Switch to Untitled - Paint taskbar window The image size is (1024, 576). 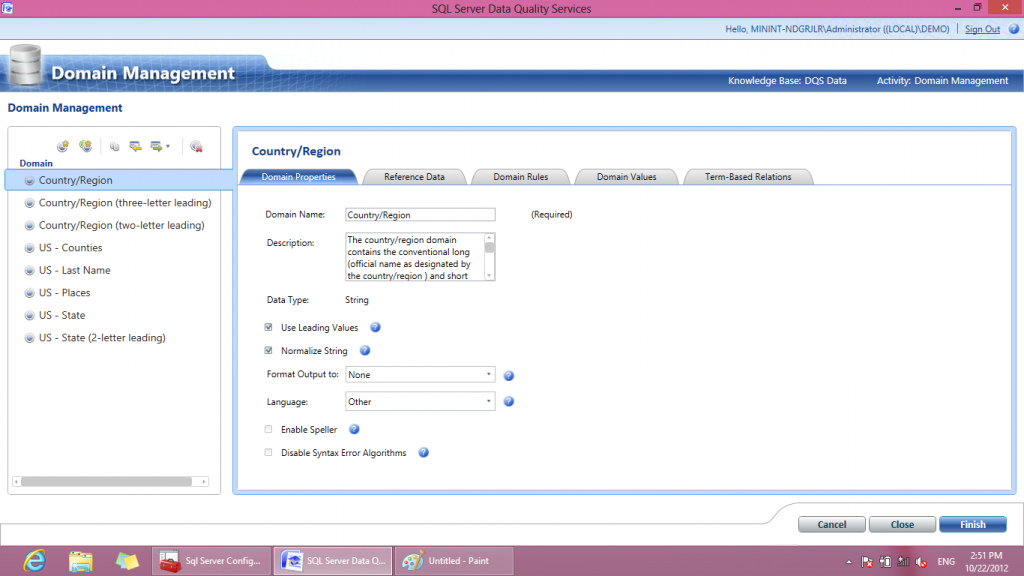[455, 561]
